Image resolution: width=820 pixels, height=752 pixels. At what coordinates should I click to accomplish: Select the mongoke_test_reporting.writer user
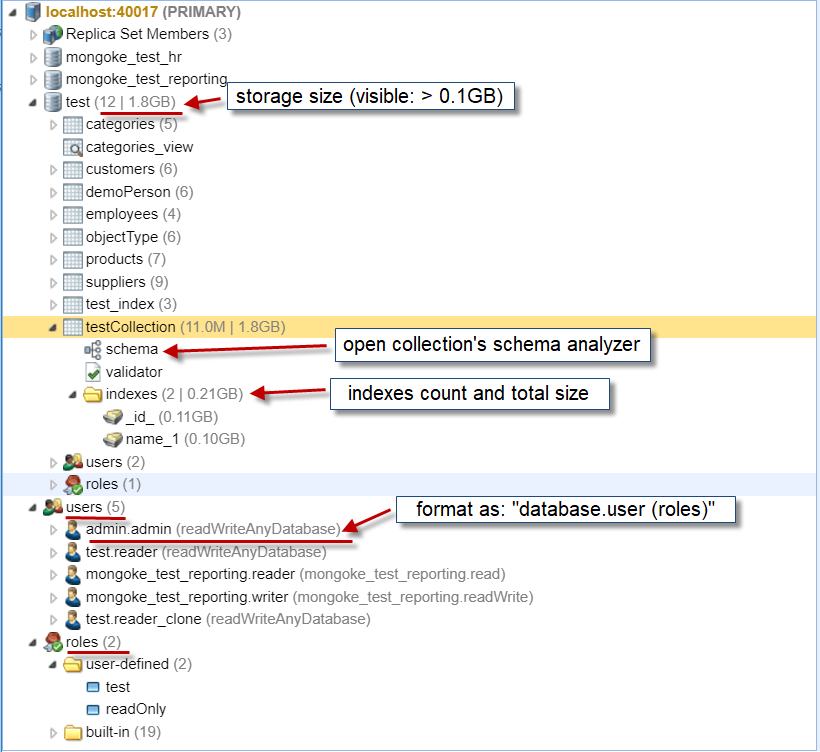point(310,597)
